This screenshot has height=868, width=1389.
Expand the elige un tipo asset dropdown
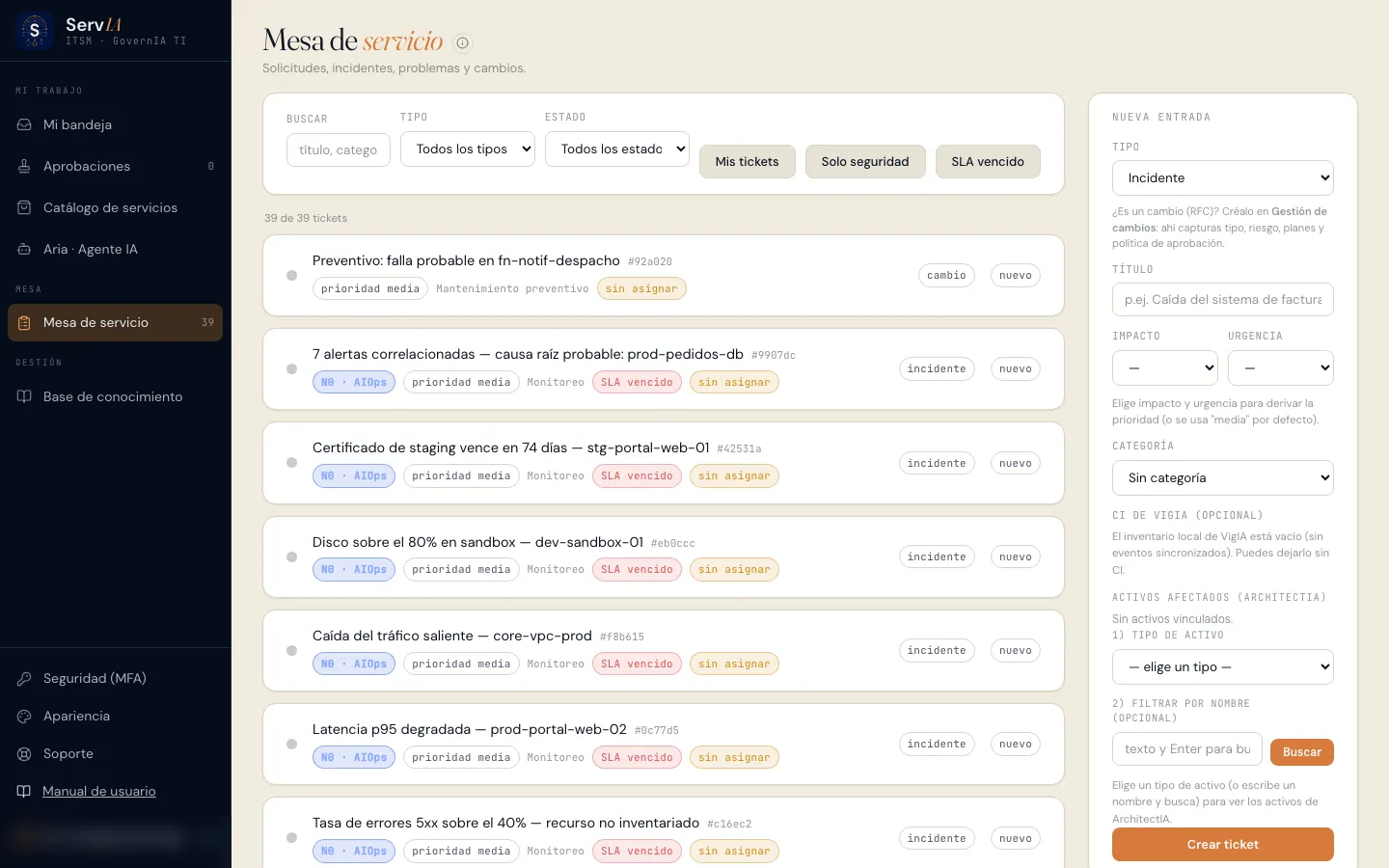click(x=1223, y=666)
